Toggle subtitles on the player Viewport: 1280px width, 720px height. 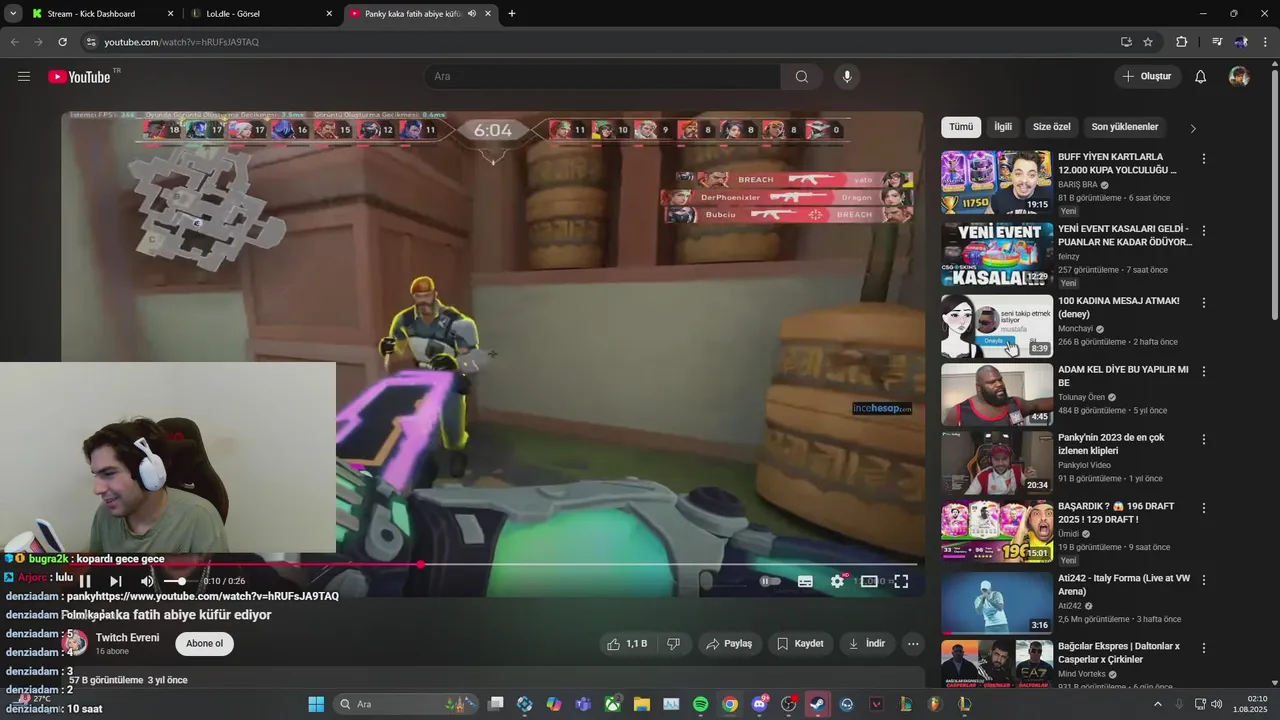tap(805, 581)
